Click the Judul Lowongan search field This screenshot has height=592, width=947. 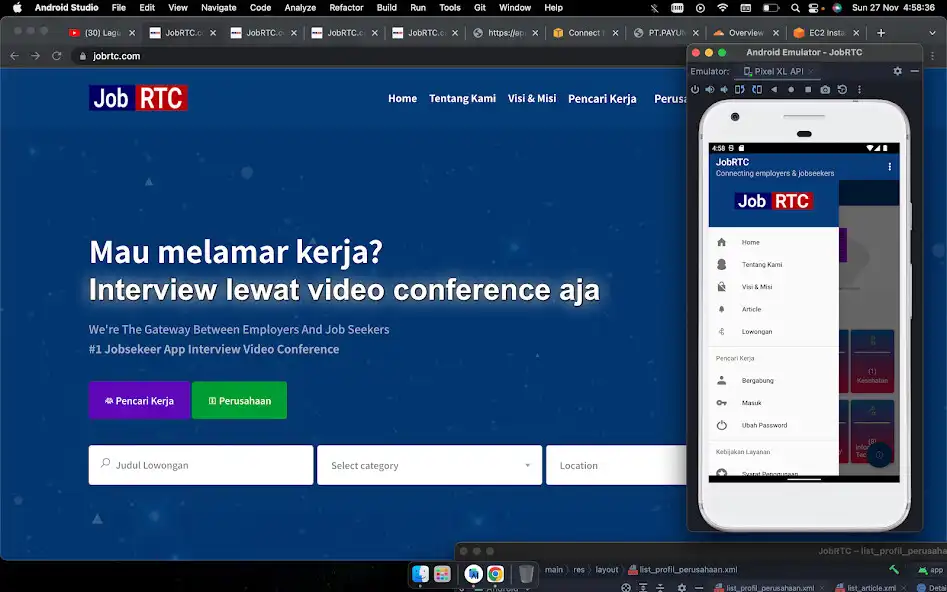tap(201, 465)
